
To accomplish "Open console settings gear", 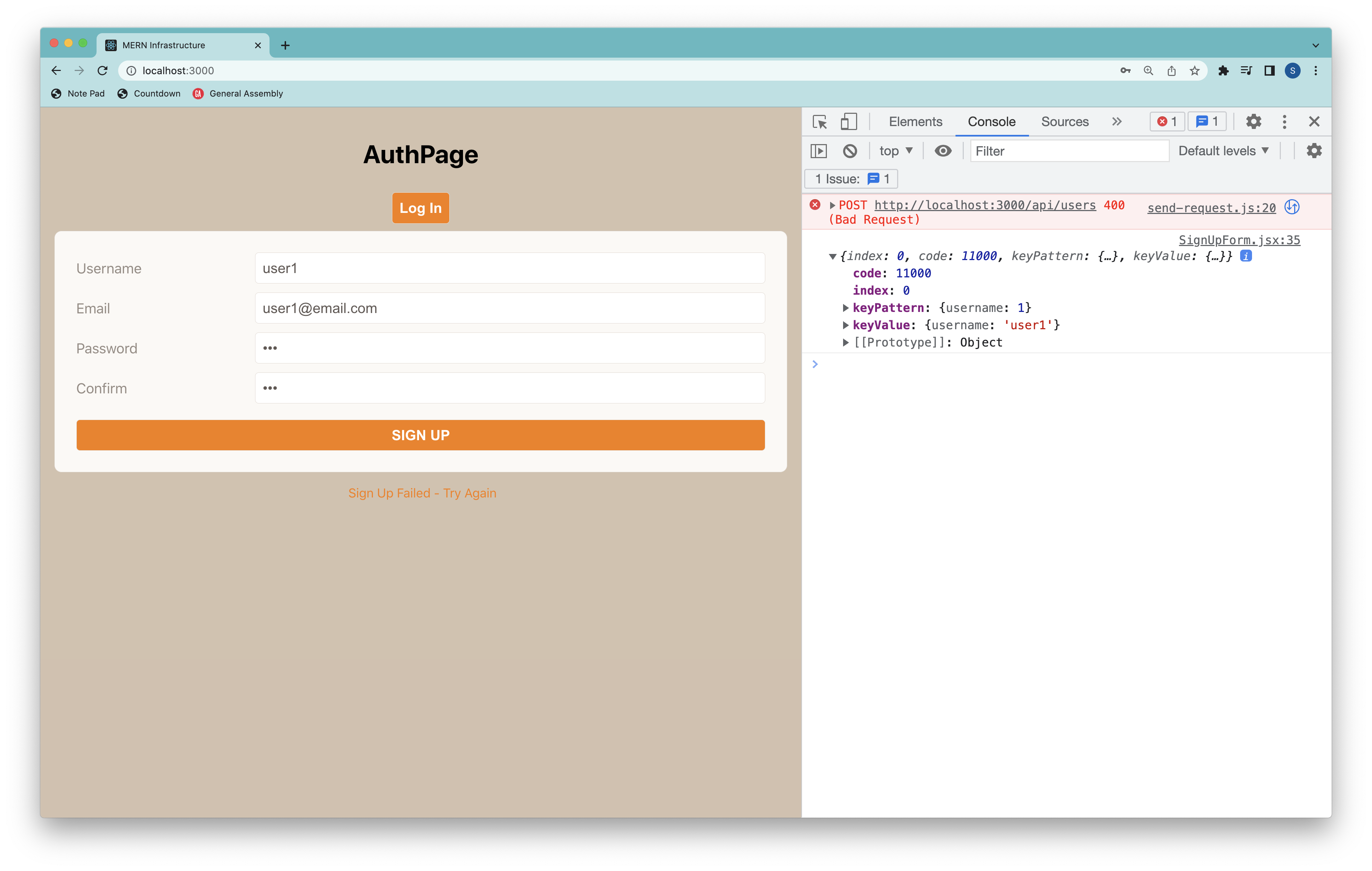I will pos(1314,151).
